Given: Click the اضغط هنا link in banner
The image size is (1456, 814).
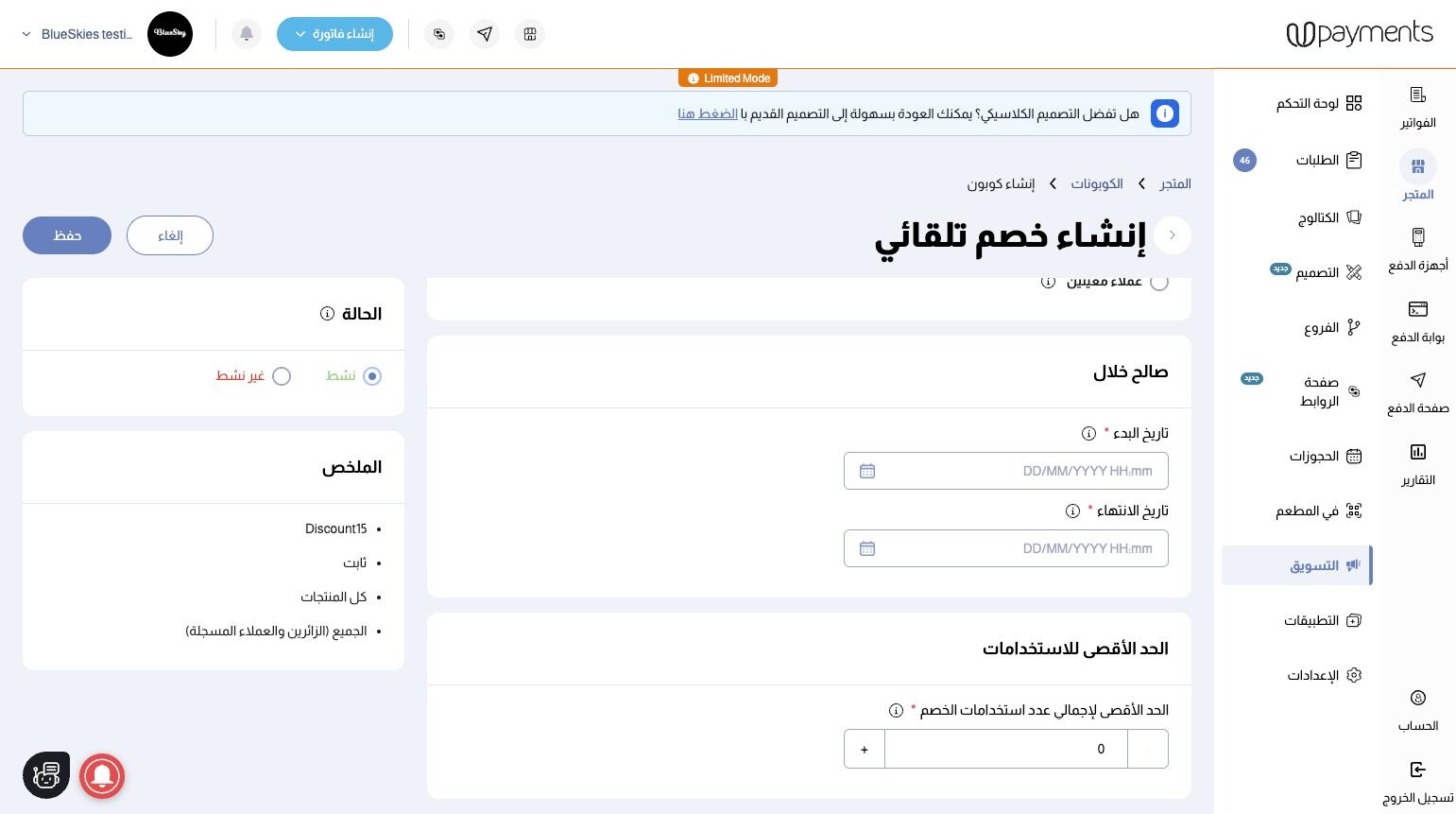Looking at the screenshot, I should pos(708,113).
